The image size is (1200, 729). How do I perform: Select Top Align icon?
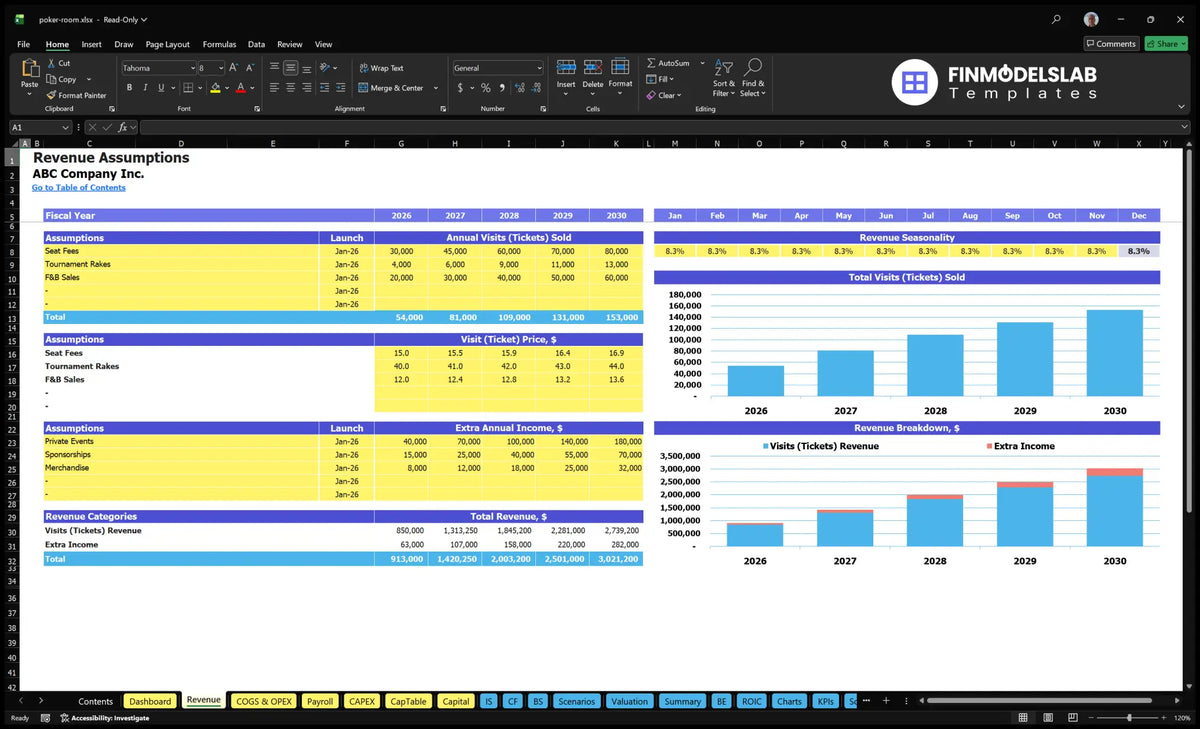click(x=274, y=68)
